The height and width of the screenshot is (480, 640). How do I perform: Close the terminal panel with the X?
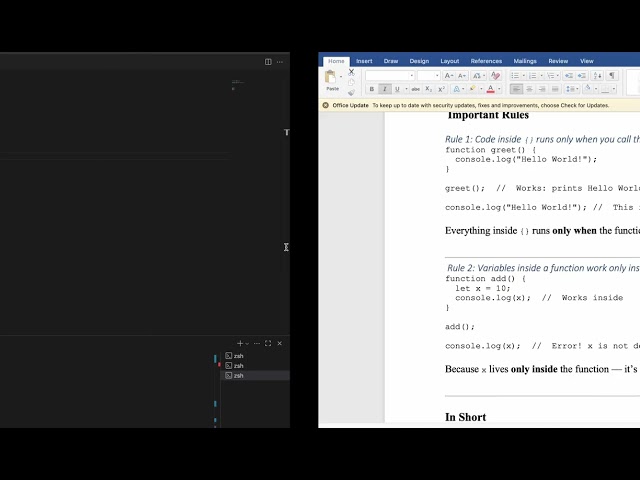tap(280, 343)
